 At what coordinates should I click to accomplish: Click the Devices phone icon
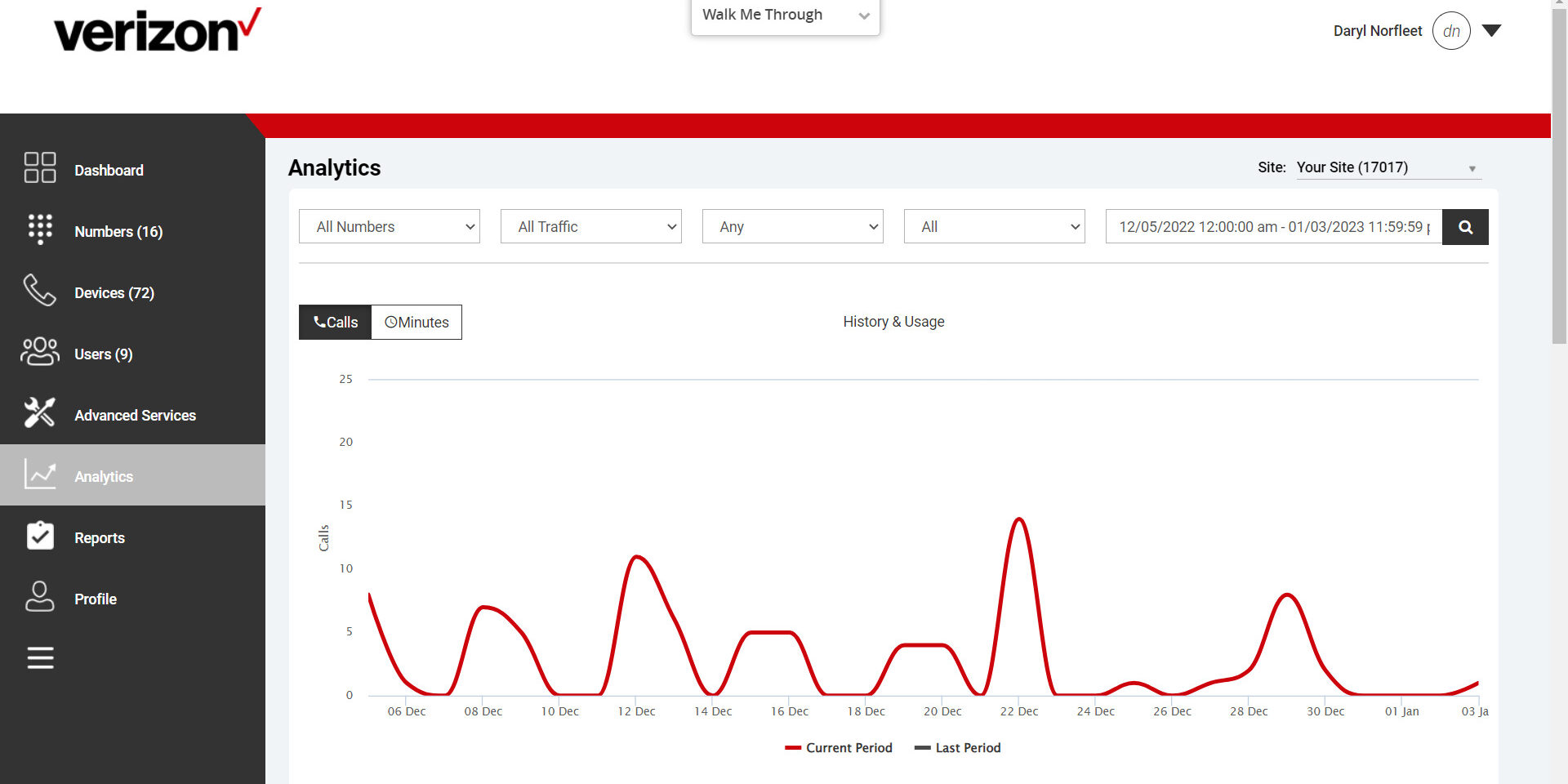(x=39, y=291)
